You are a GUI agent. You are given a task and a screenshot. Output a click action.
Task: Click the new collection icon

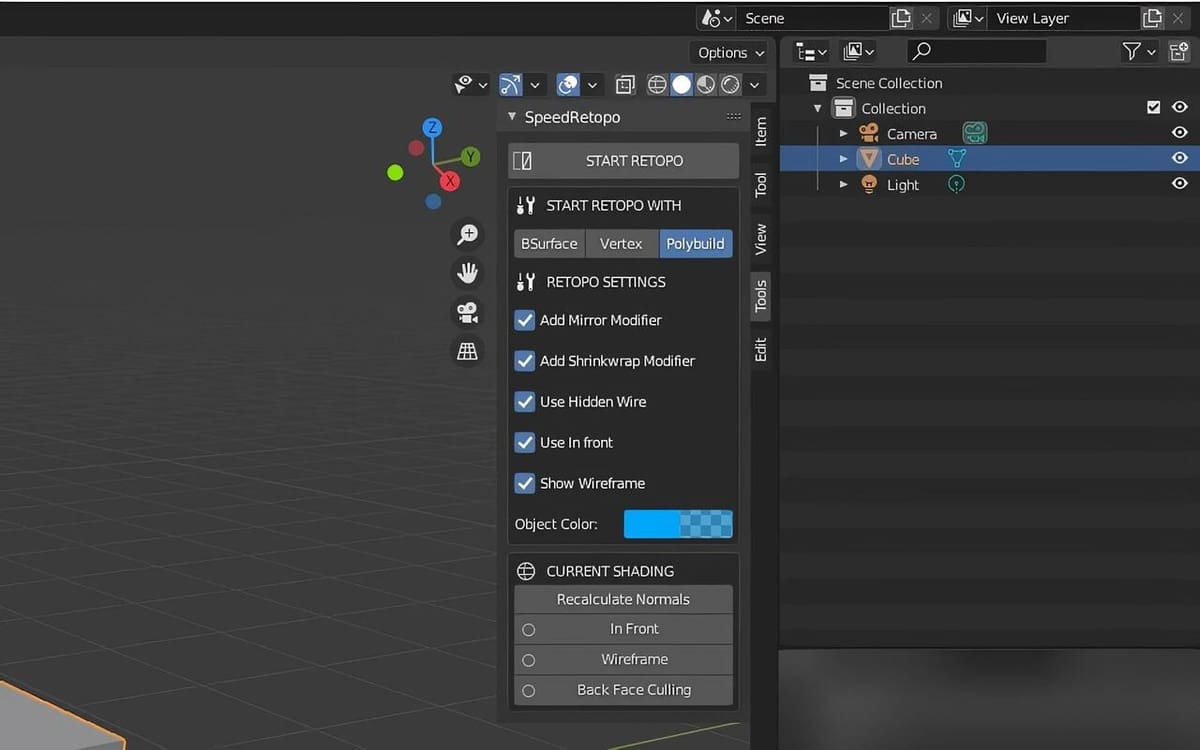[x=1178, y=51]
